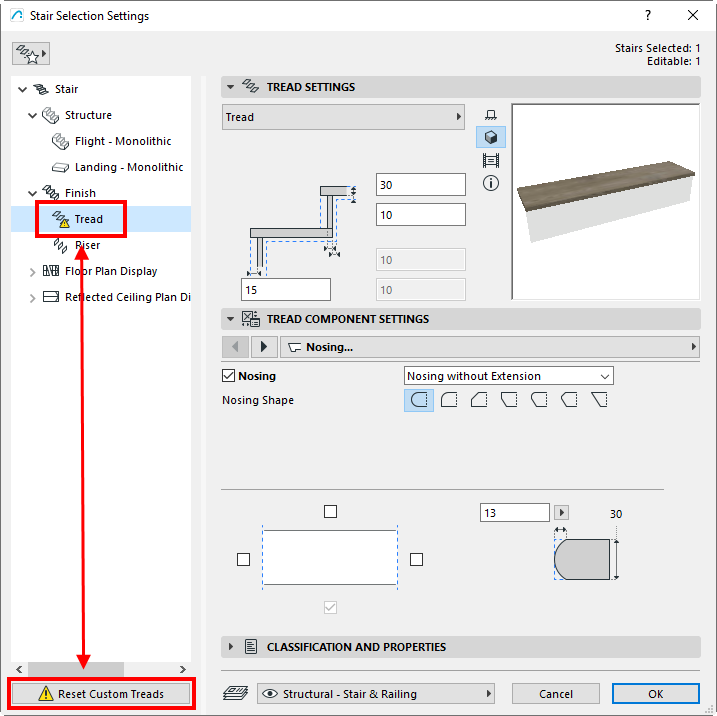717x716 pixels.
Task: Toggle the layer visibility eye icon
Action: pyautogui.click(x=270, y=694)
